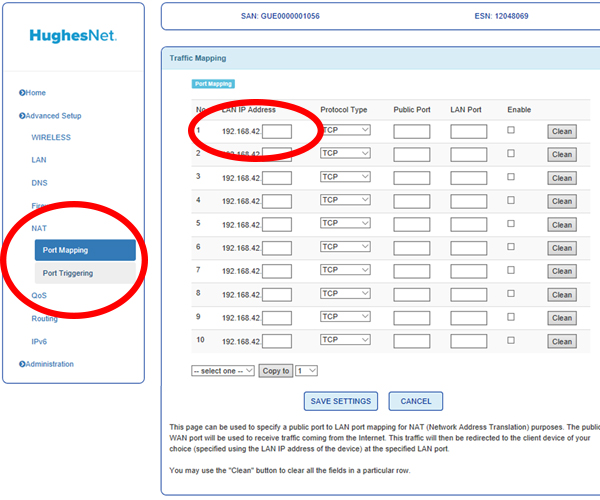
Task: Clean the fields in row 5
Action: click(x=562, y=225)
